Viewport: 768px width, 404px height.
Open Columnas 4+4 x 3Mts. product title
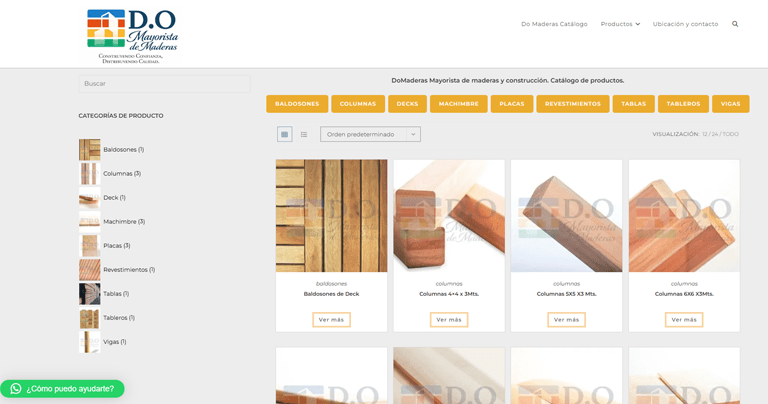[x=449, y=294]
